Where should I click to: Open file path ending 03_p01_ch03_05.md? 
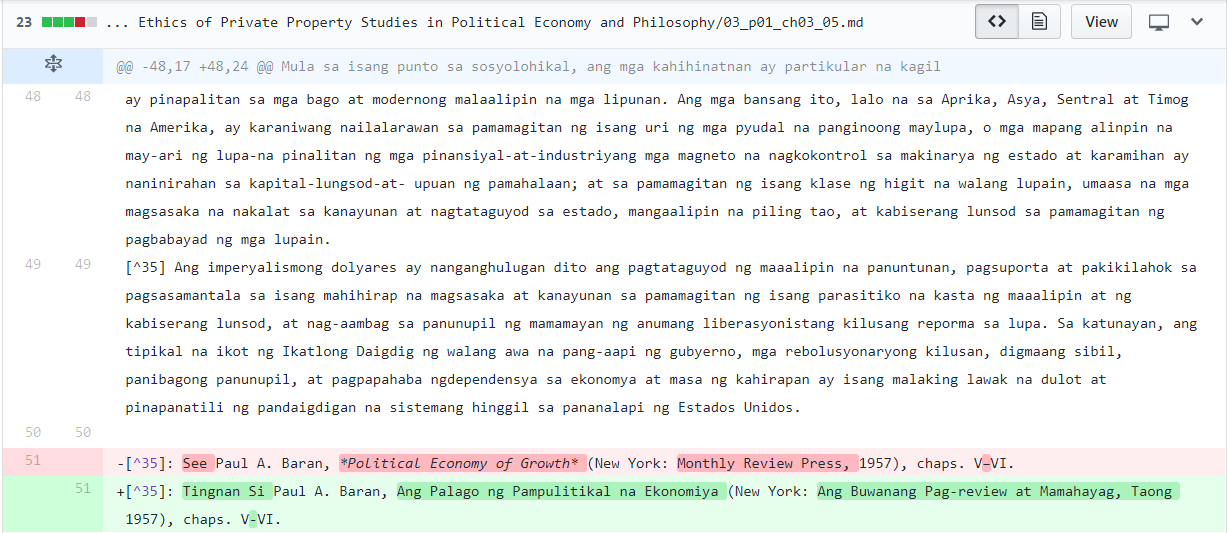click(x=484, y=22)
